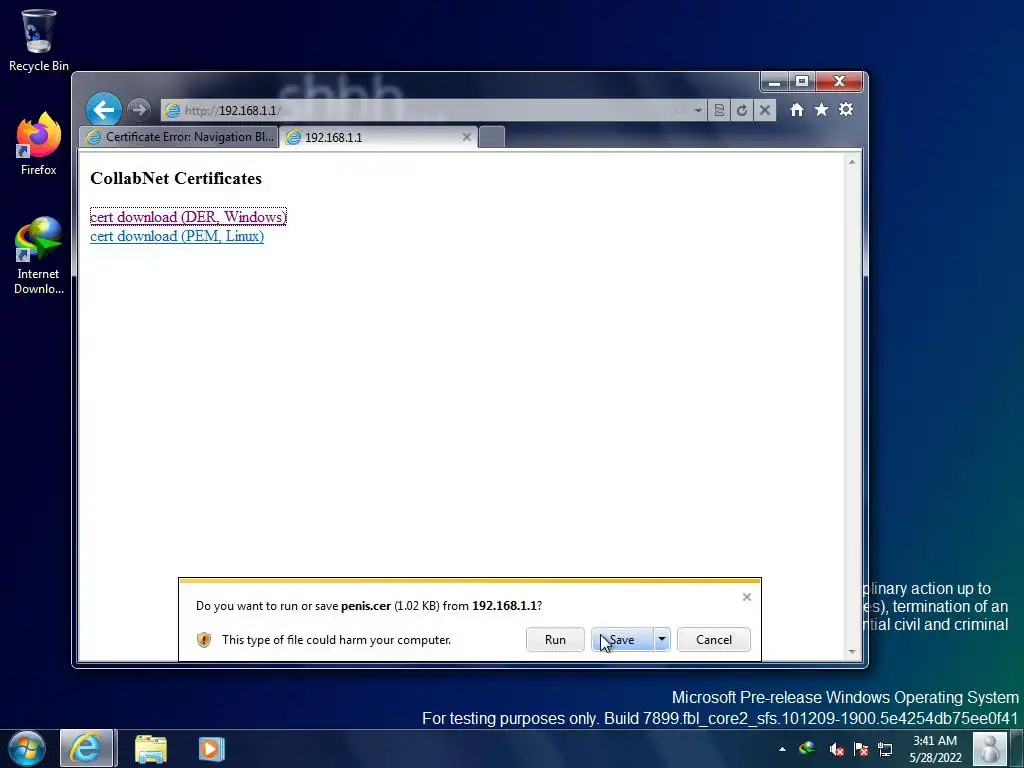
Task: Click the muted volume tray icon
Action: point(836,749)
